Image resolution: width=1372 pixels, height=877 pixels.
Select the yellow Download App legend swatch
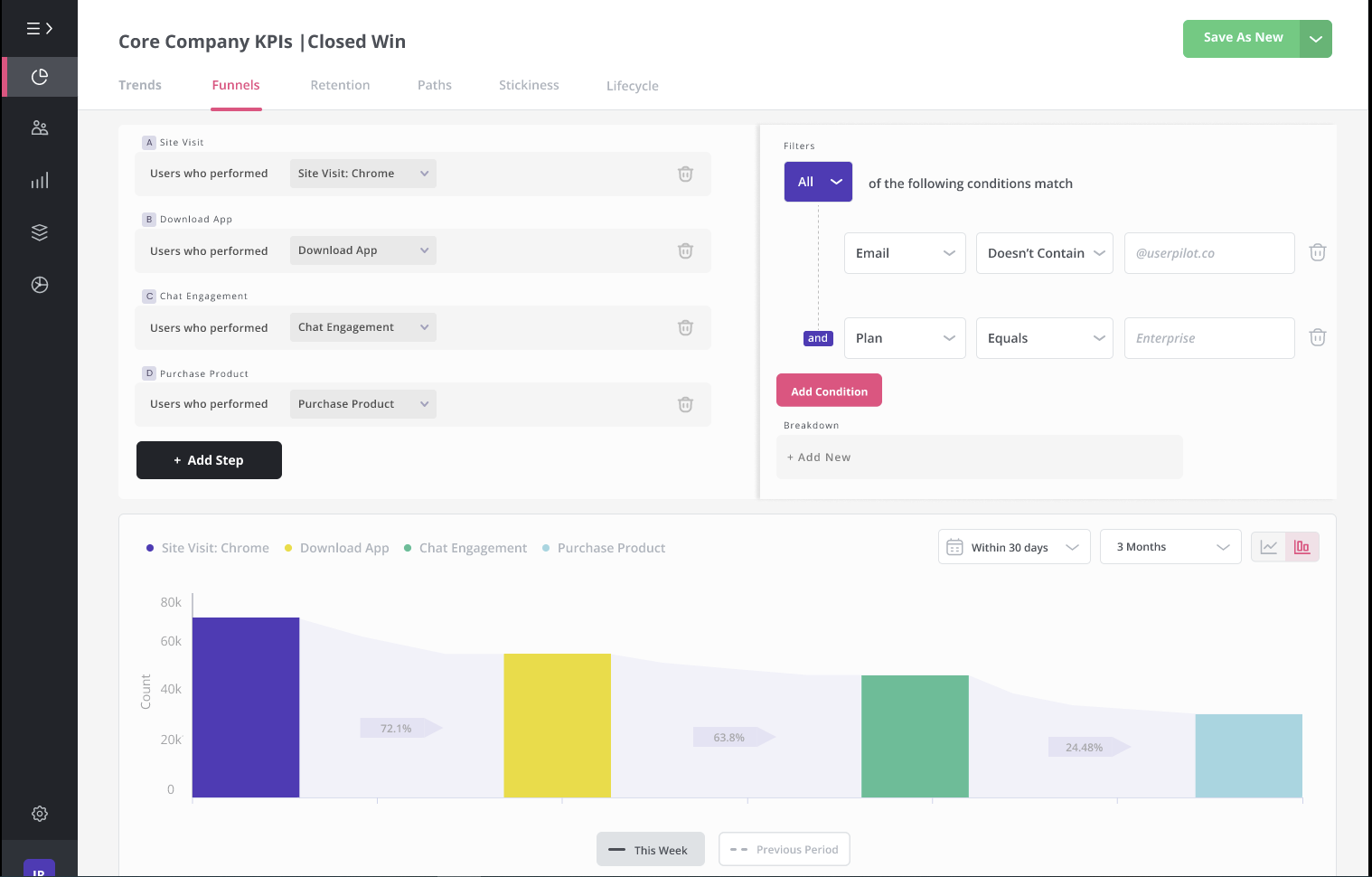click(287, 547)
